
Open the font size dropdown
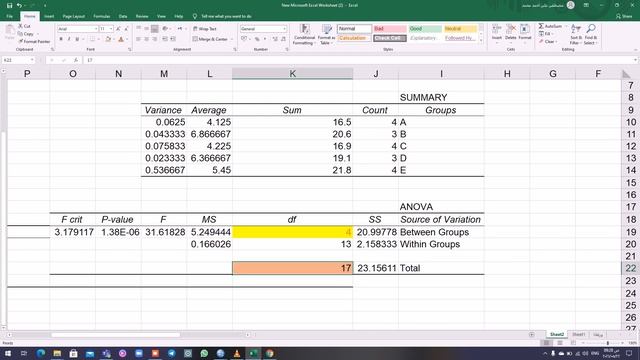tap(111, 29)
